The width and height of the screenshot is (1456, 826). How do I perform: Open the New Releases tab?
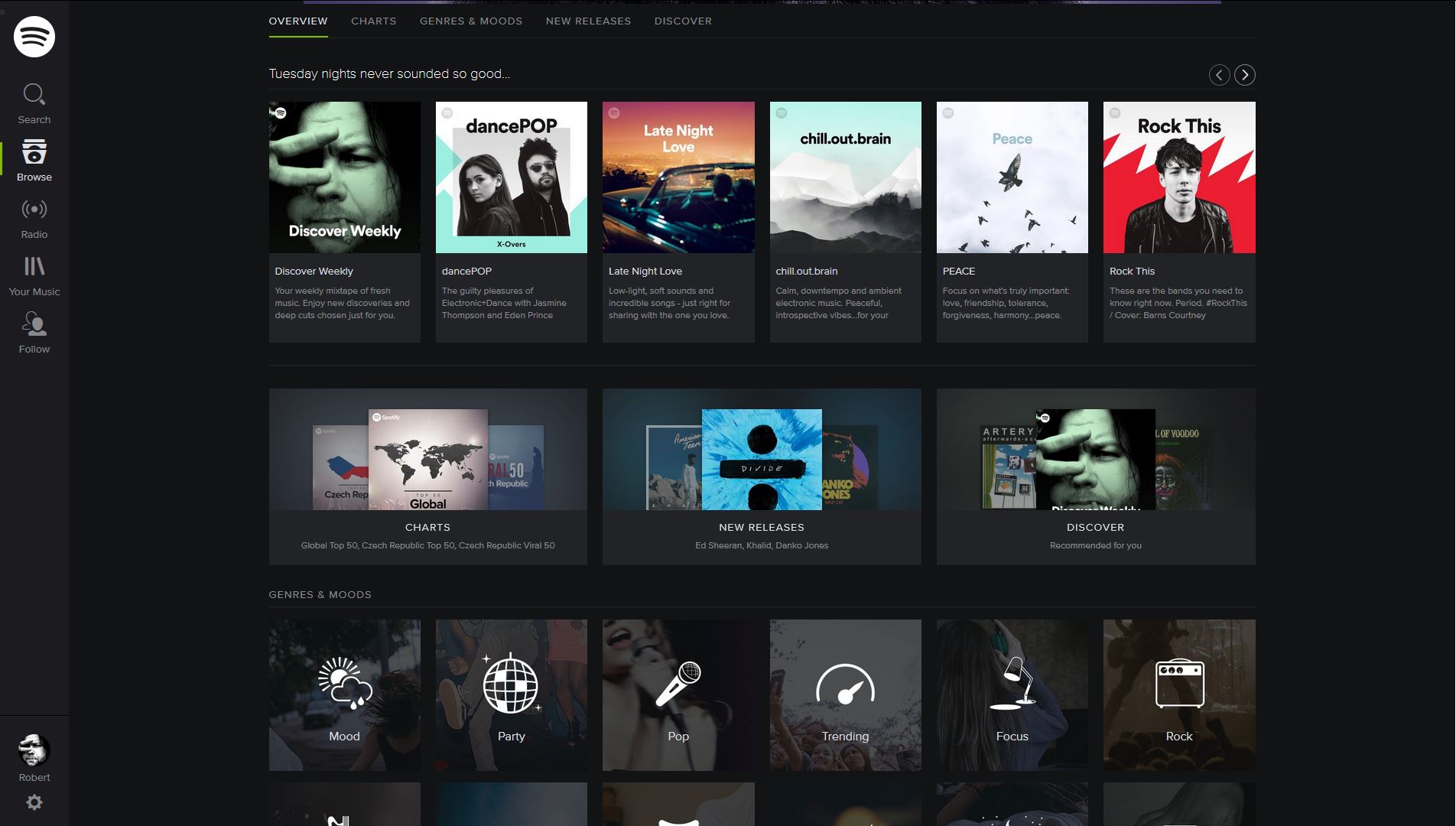click(x=589, y=21)
